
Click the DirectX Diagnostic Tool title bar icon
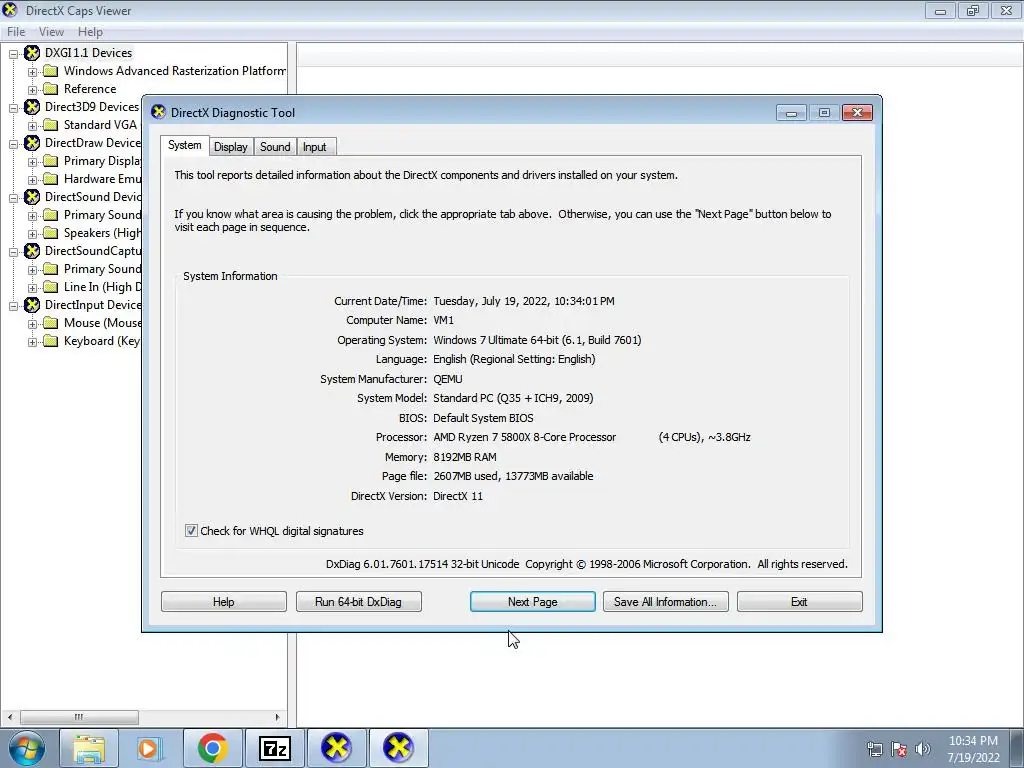point(158,112)
